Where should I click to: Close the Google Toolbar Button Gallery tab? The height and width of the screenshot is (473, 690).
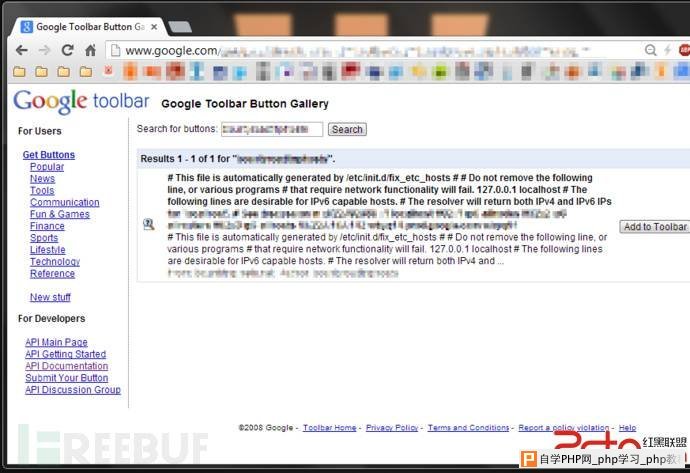[154, 27]
